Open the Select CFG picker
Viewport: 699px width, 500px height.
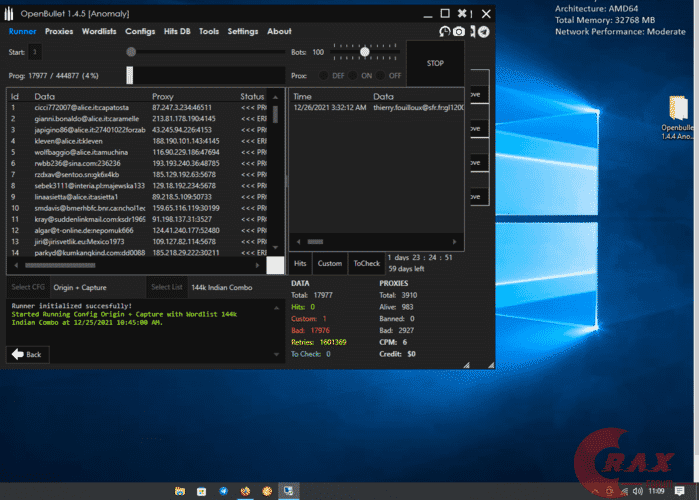(x=27, y=287)
